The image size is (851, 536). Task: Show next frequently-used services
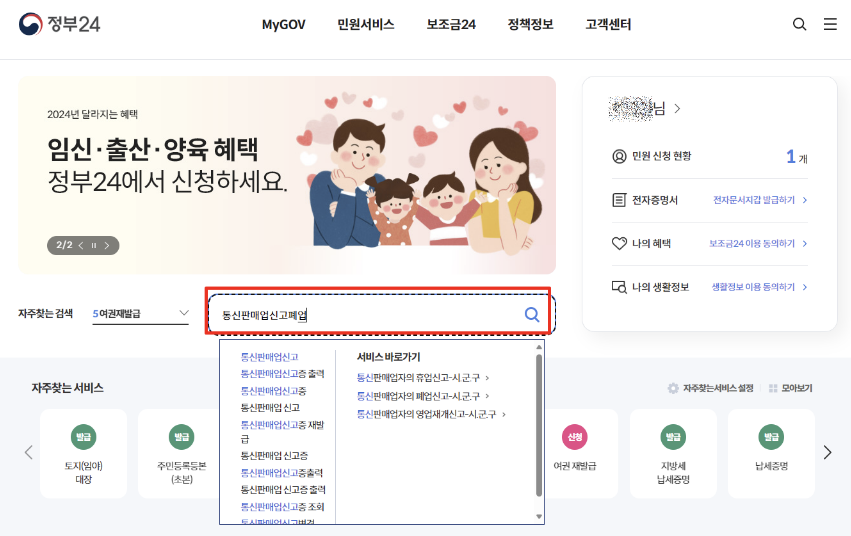click(x=827, y=452)
